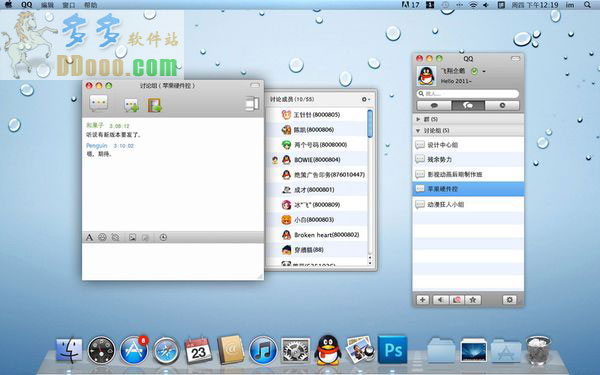The height and width of the screenshot is (375, 600).
Task: Select member with ID 8008000
Action: [316, 145]
